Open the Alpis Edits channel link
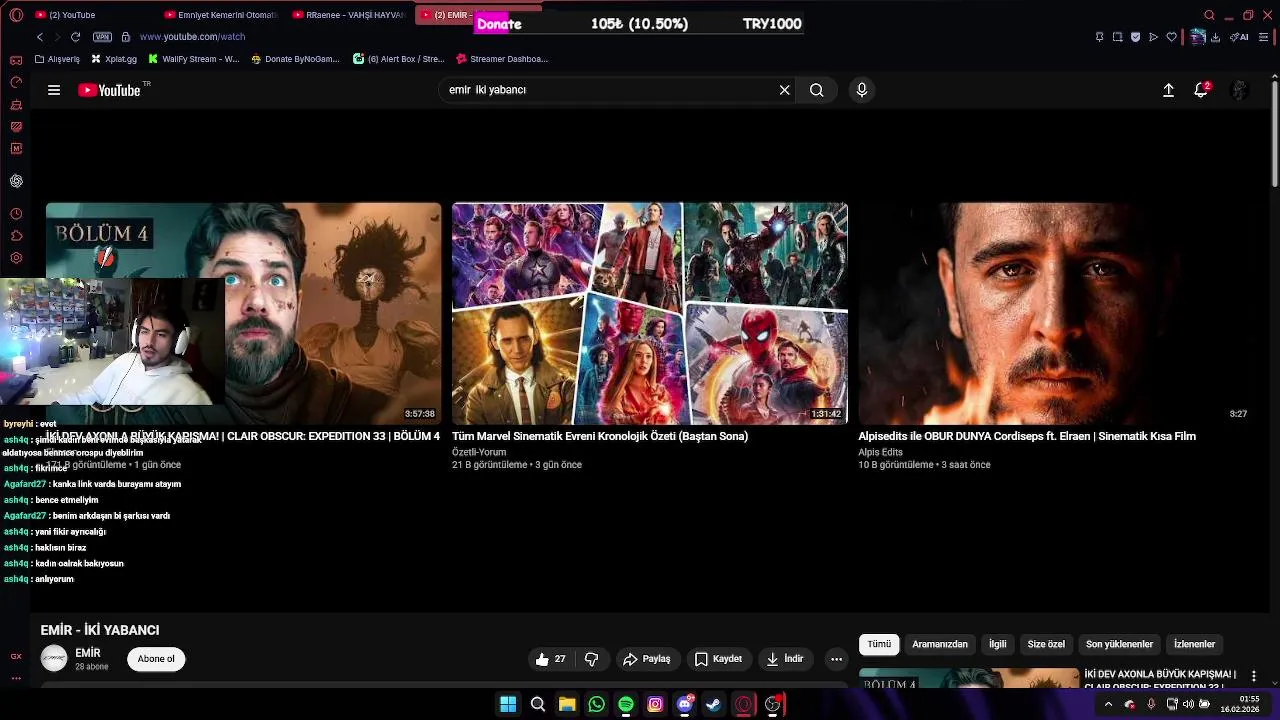This screenshot has width=1280, height=720. (880, 452)
